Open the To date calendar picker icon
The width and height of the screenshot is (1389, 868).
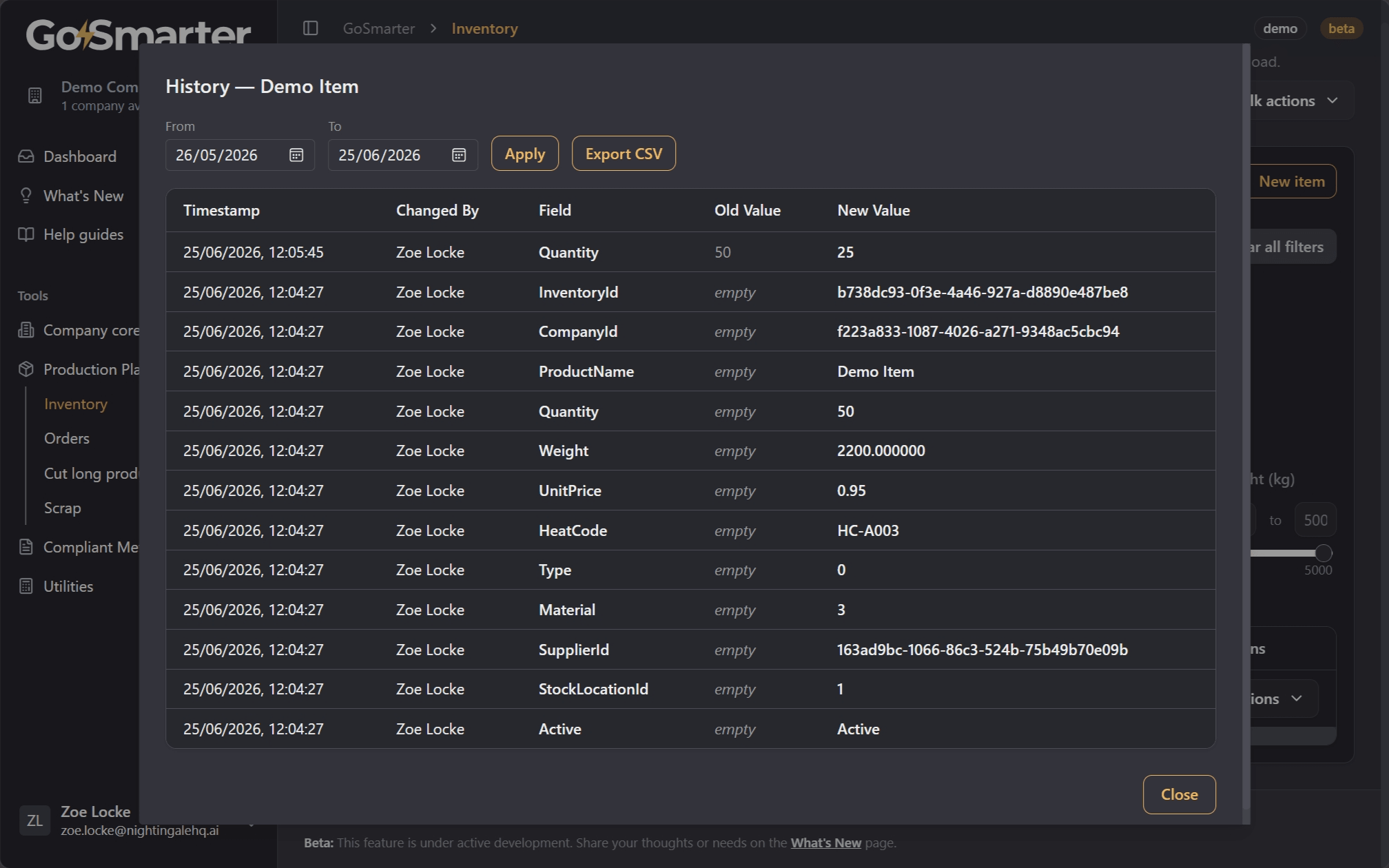[459, 155]
